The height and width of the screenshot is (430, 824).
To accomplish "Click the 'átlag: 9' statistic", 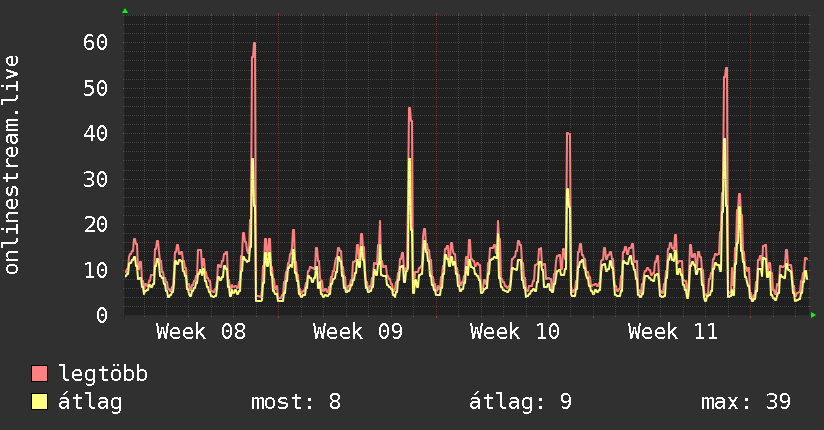I will (x=520, y=402).
